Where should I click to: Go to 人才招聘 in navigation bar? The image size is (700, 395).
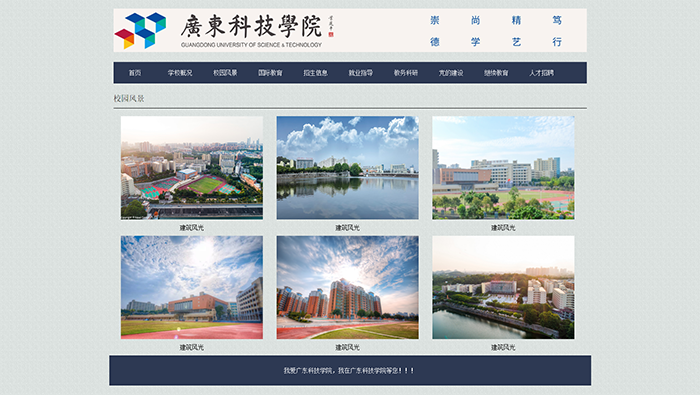pyautogui.click(x=542, y=73)
